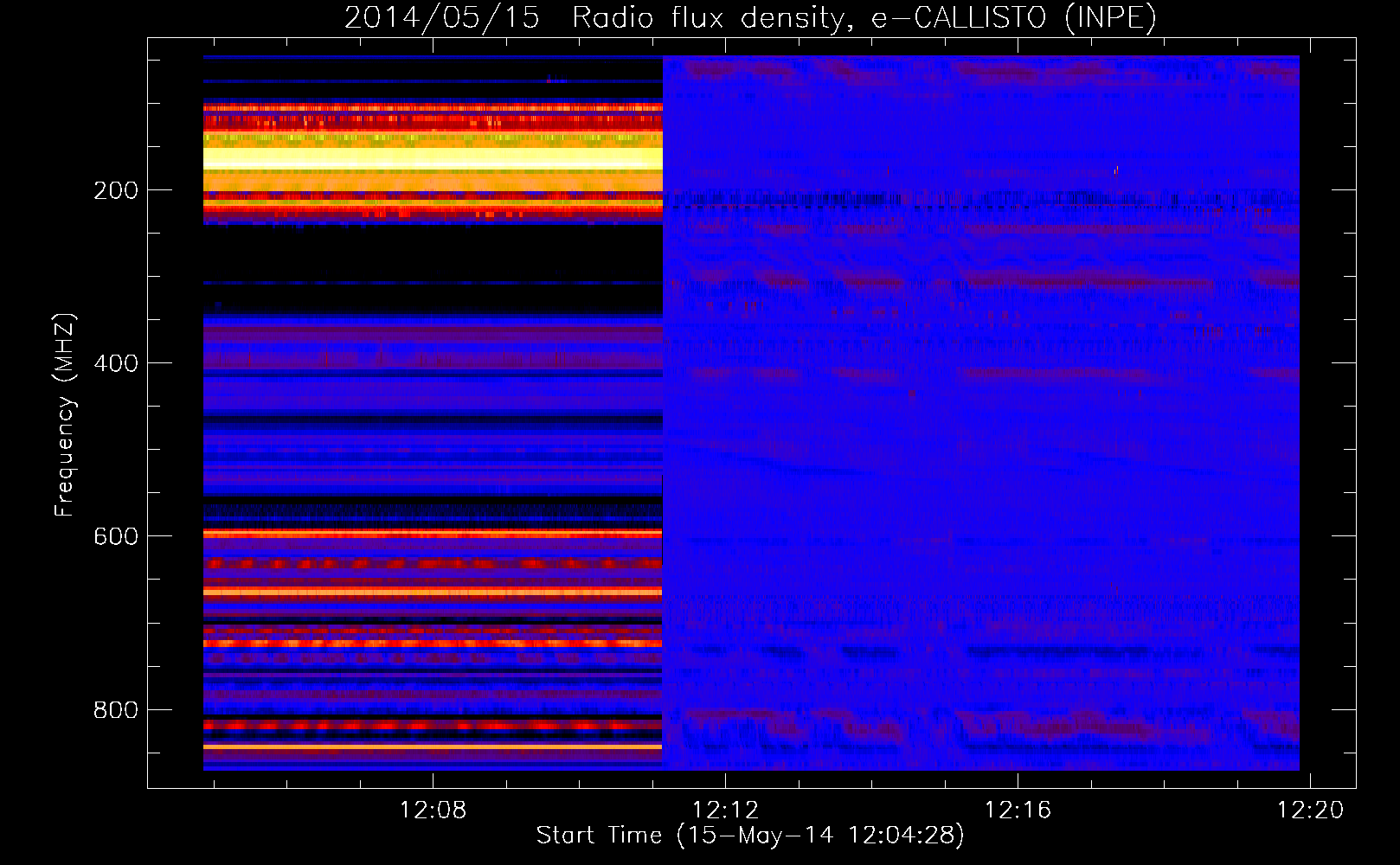Viewport: 1400px width, 865px height.
Task: Click the '12:20' time tick label
Action: [1311, 810]
